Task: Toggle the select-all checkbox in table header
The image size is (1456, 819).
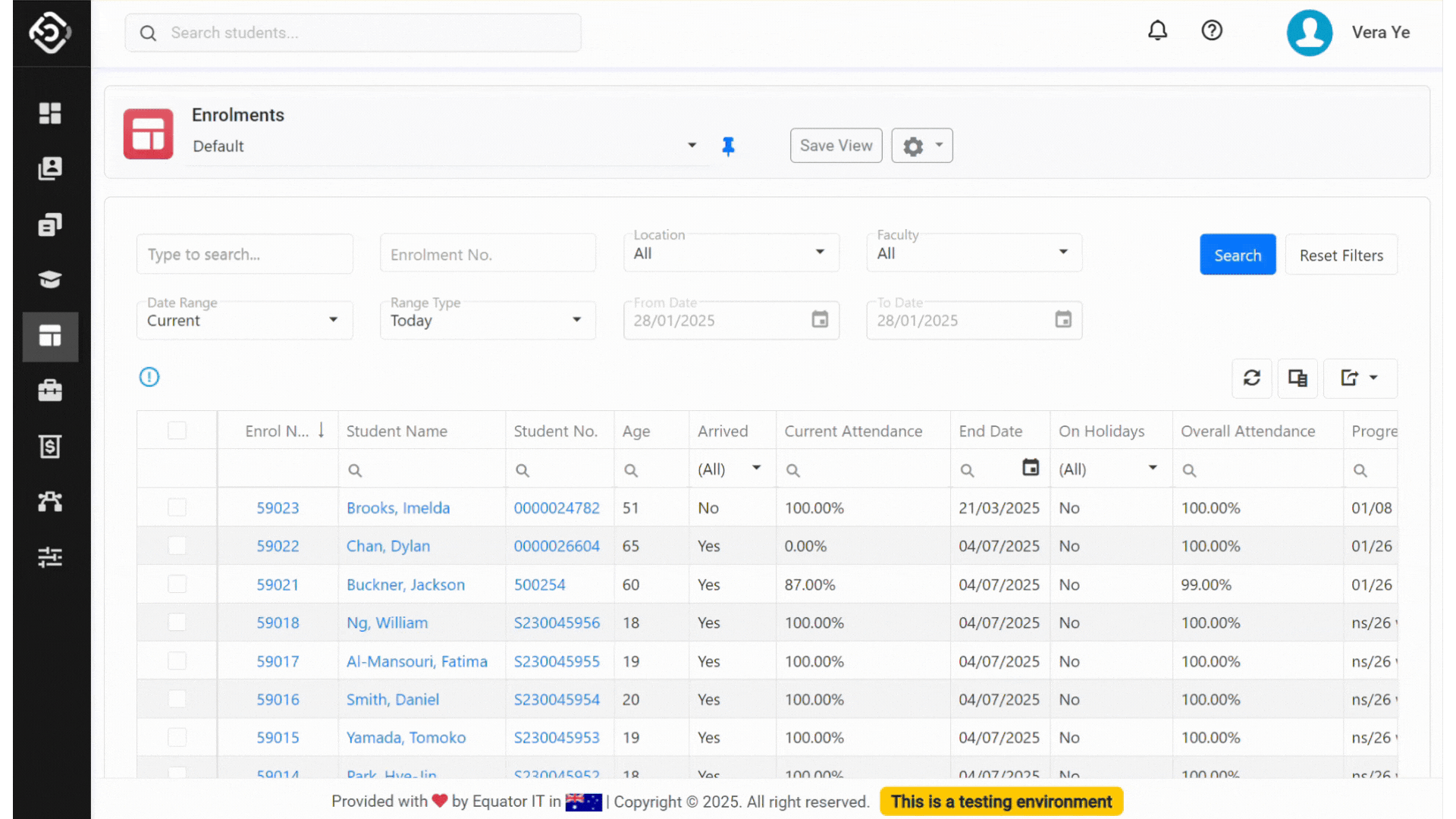Action: tap(177, 431)
